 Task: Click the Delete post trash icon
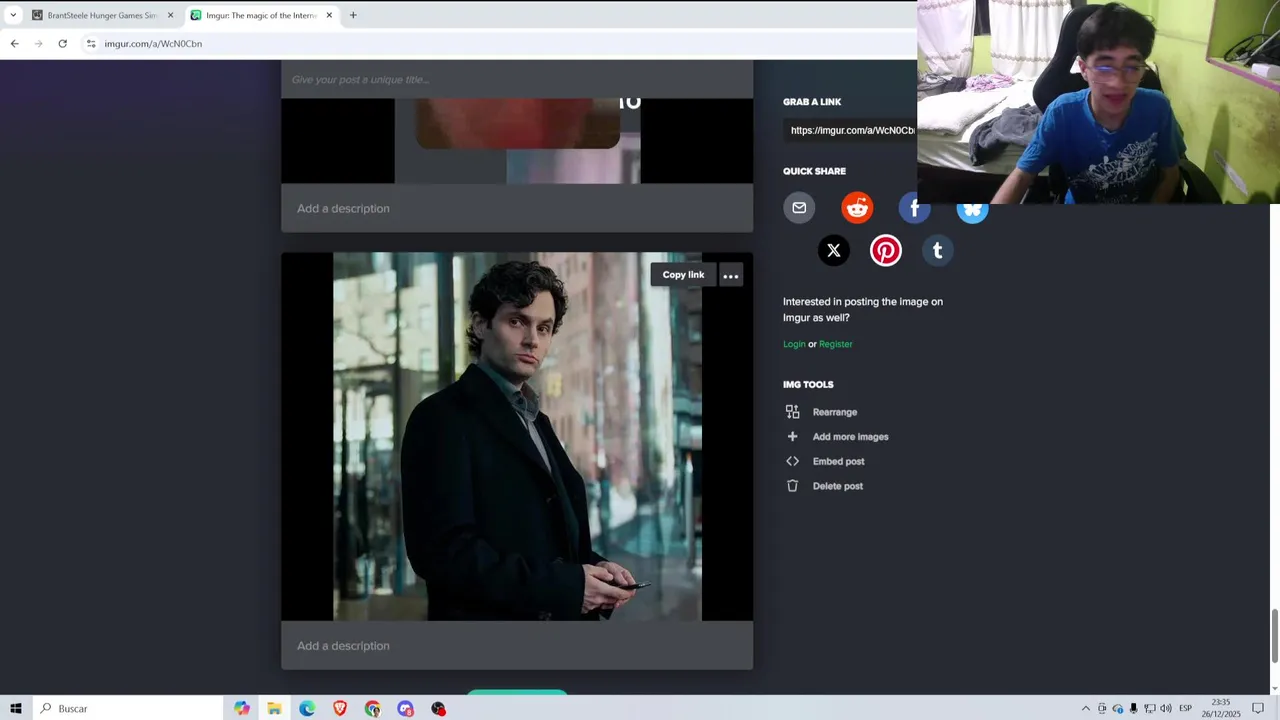tap(792, 486)
